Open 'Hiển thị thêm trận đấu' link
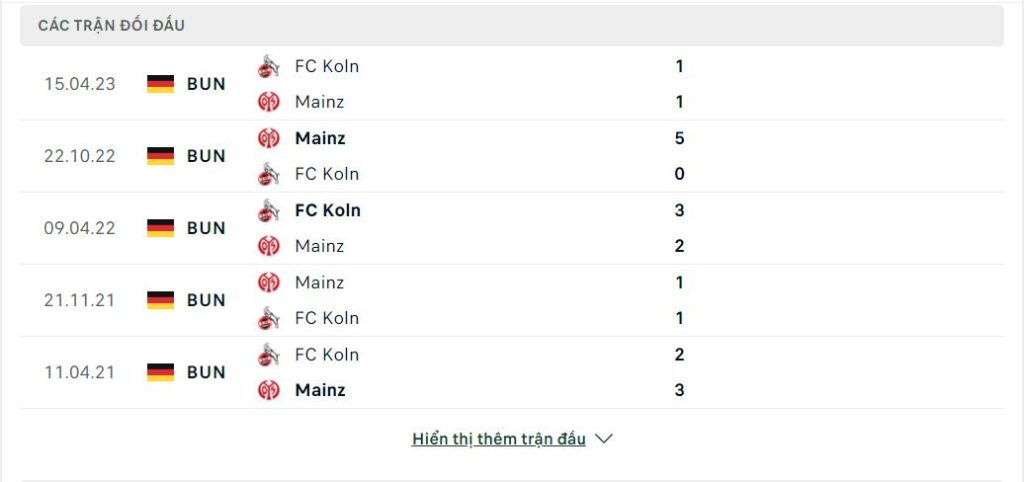The height and width of the screenshot is (482, 1024). click(x=498, y=439)
